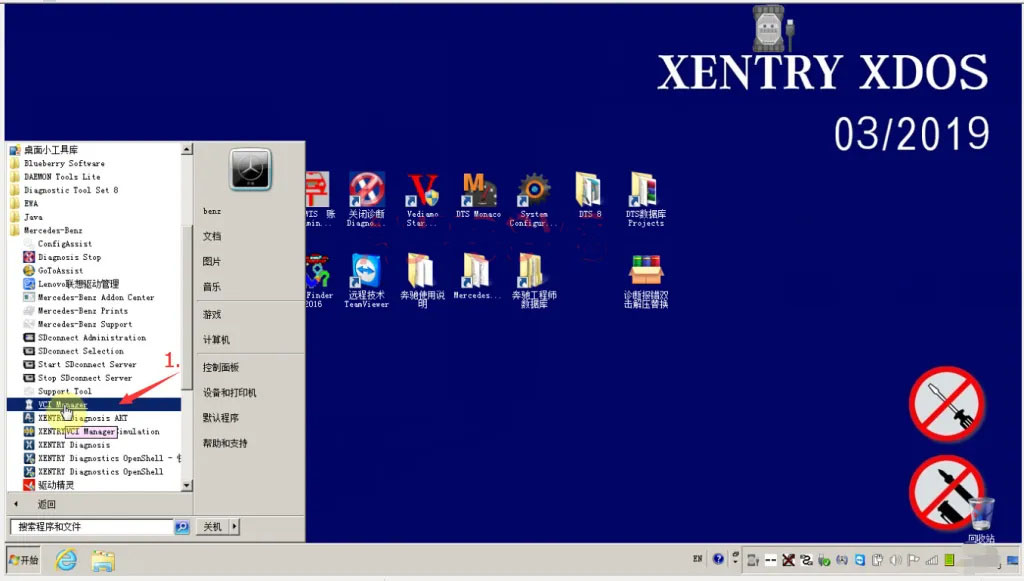Open 音乐 in Start menu
The width and height of the screenshot is (1024, 581).
212,287
